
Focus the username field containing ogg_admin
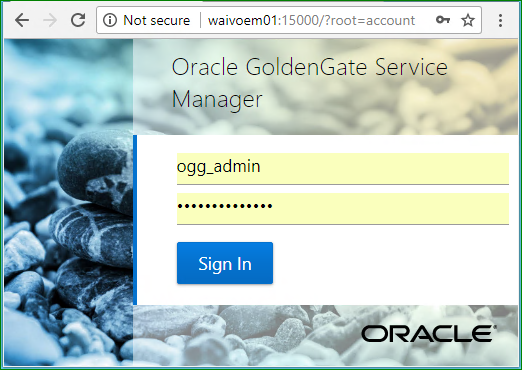[343, 168]
